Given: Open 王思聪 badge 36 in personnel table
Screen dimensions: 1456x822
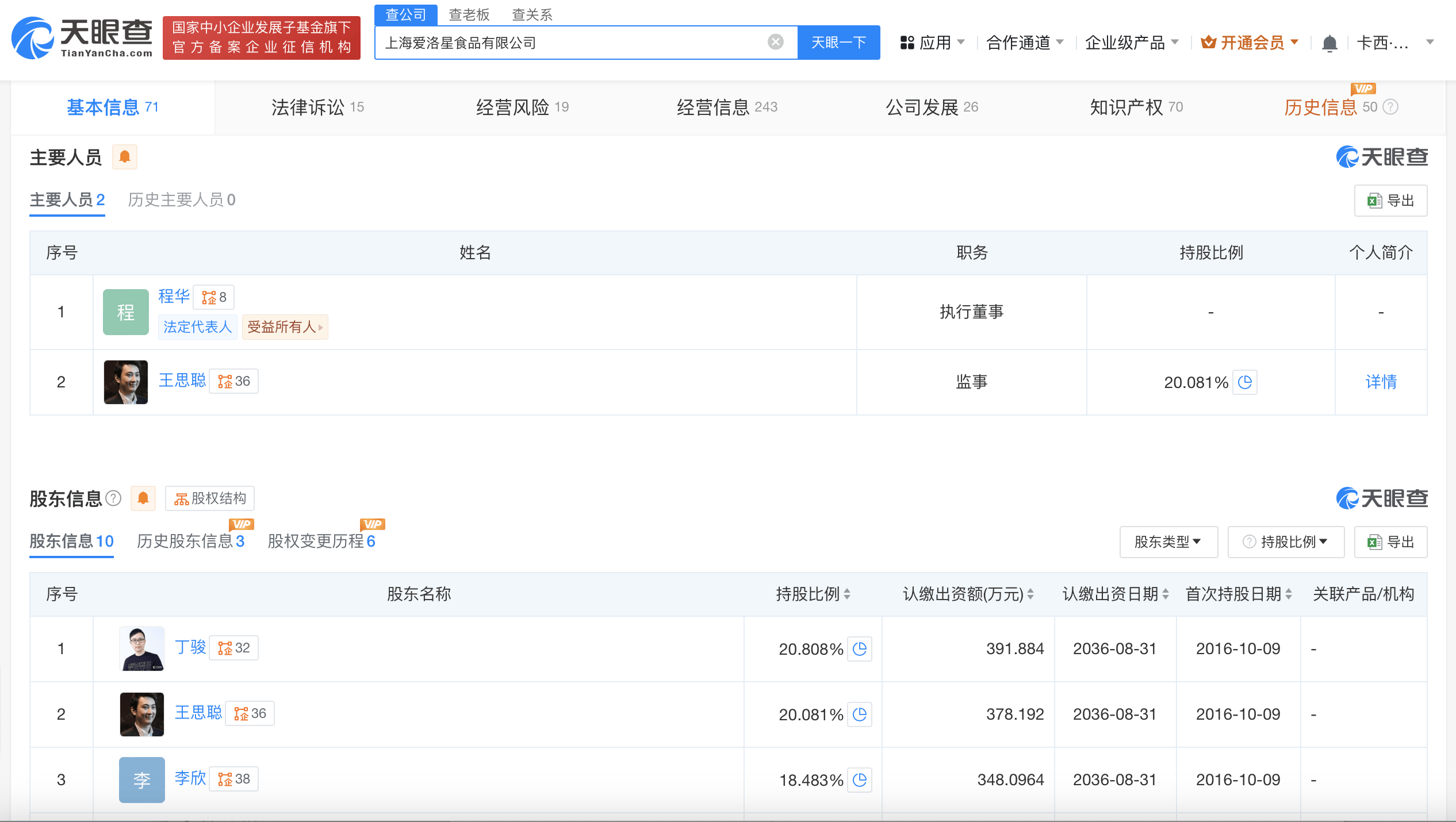Looking at the screenshot, I should (x=234, y=381).
